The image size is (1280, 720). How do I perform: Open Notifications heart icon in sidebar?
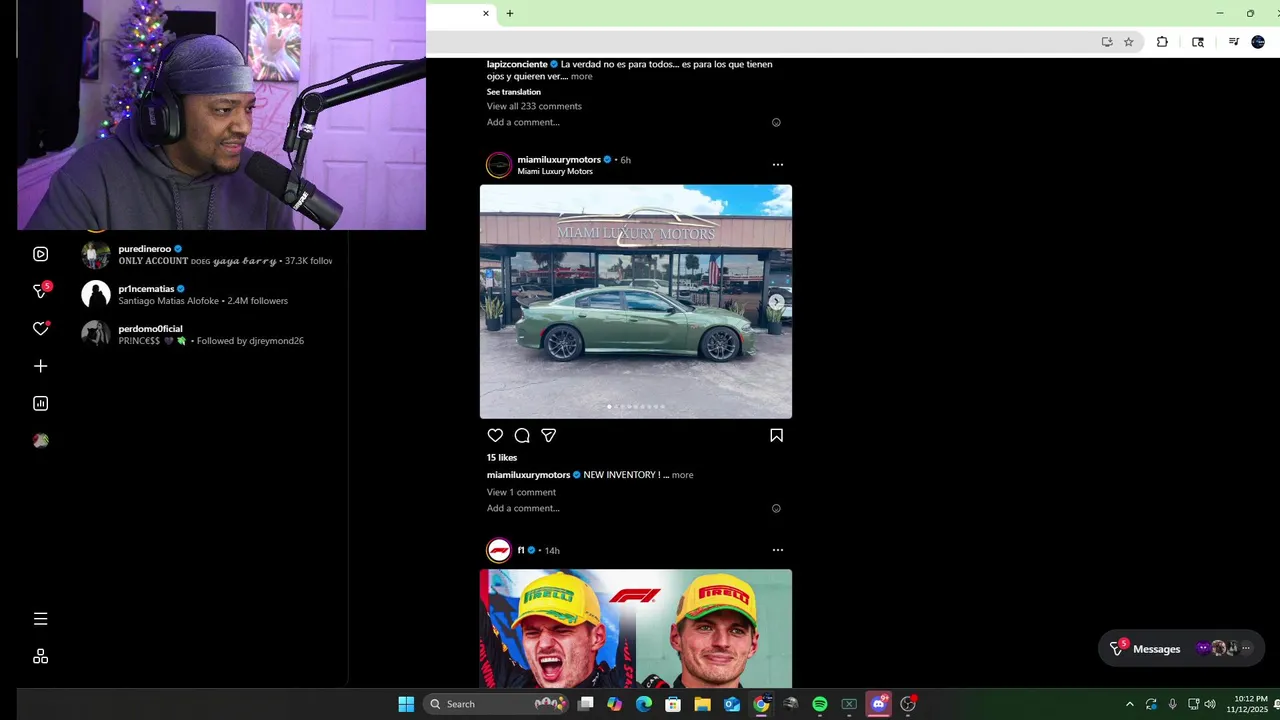40,328
